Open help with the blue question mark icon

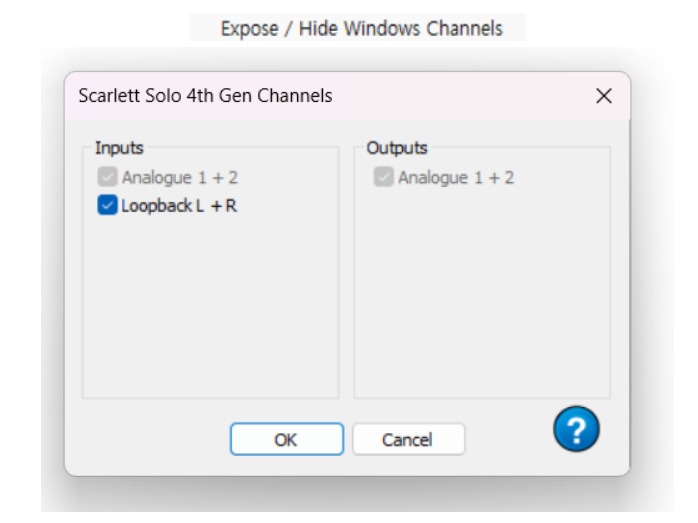[x=576, y=430]
